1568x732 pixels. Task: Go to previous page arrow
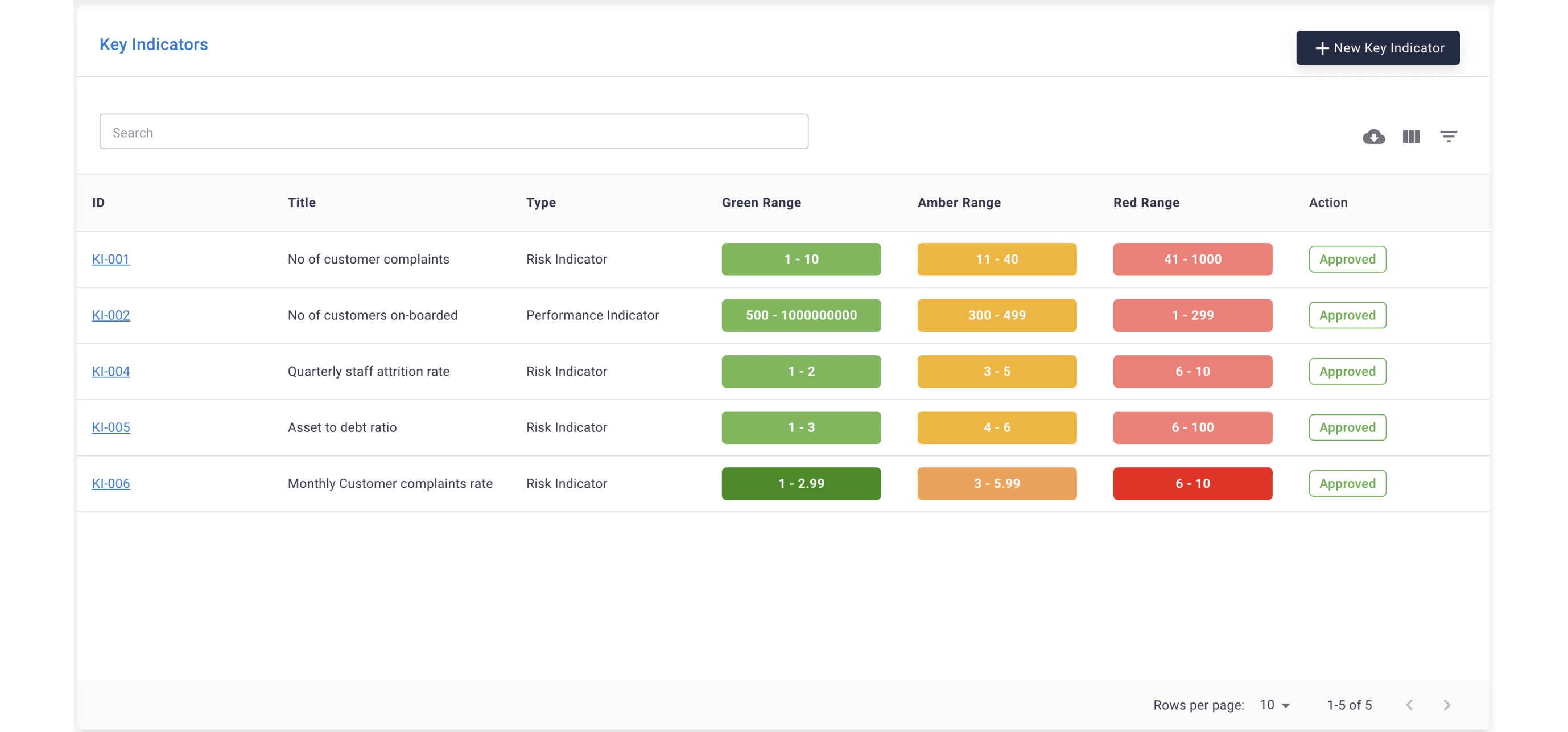[x=1409, y=705]
